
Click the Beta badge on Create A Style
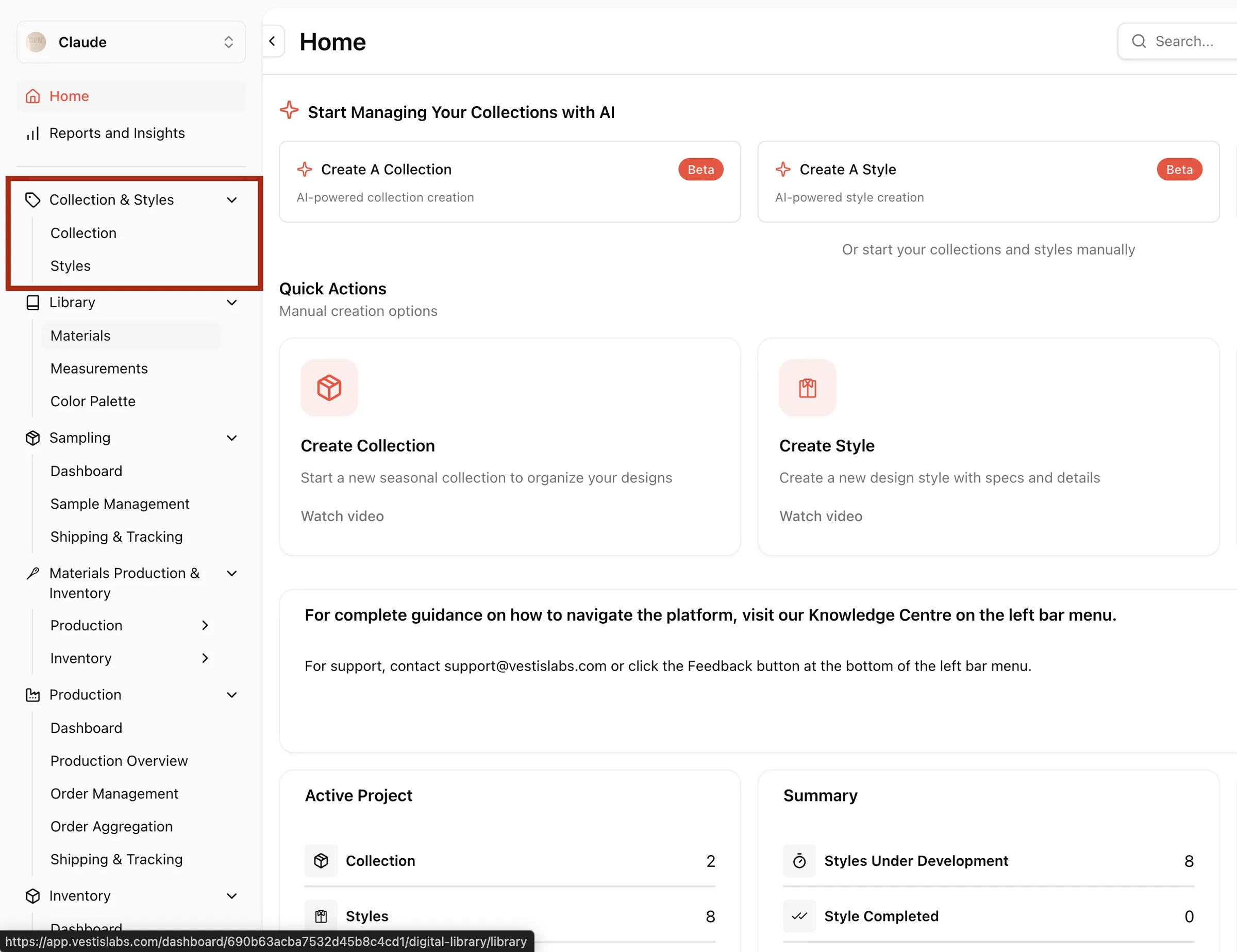pyautogui.click(x=1179, y=170)
